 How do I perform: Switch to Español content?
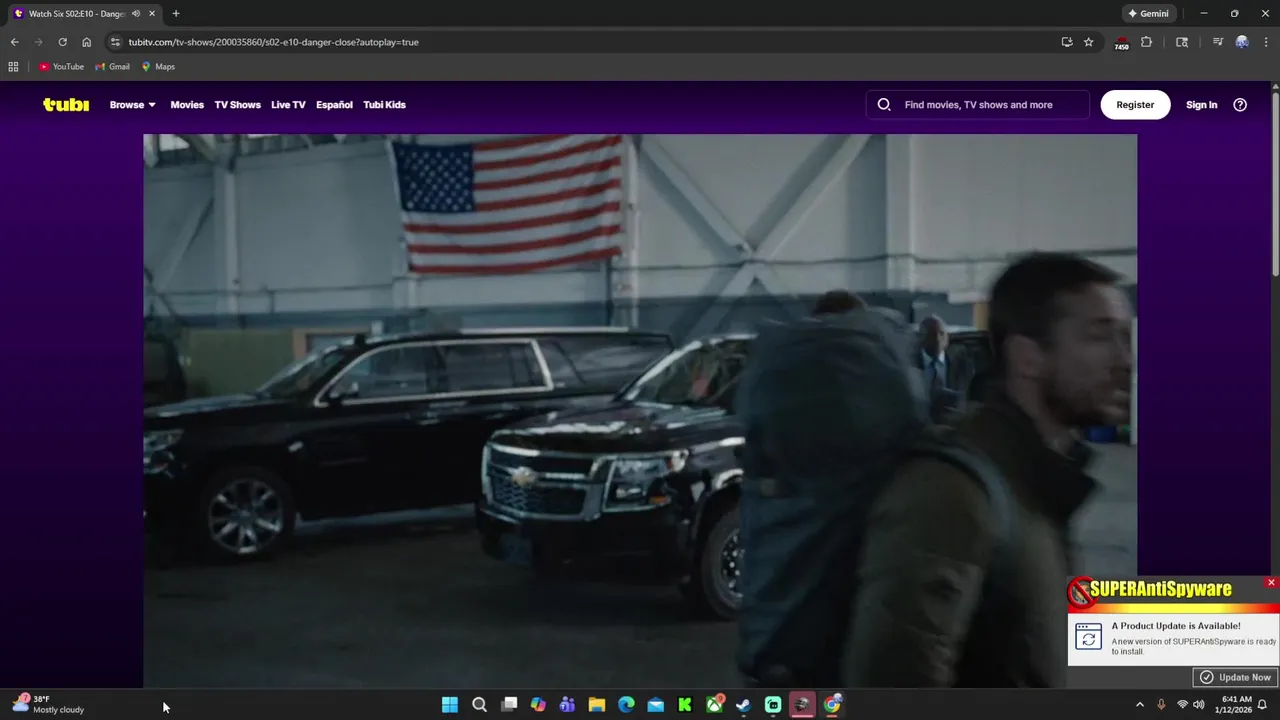coord(334,105)
